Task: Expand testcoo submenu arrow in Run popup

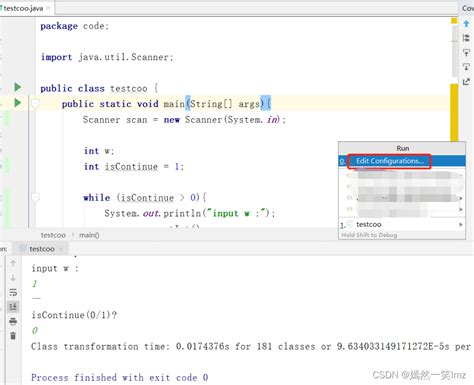Action: click(x=461, y=225)
